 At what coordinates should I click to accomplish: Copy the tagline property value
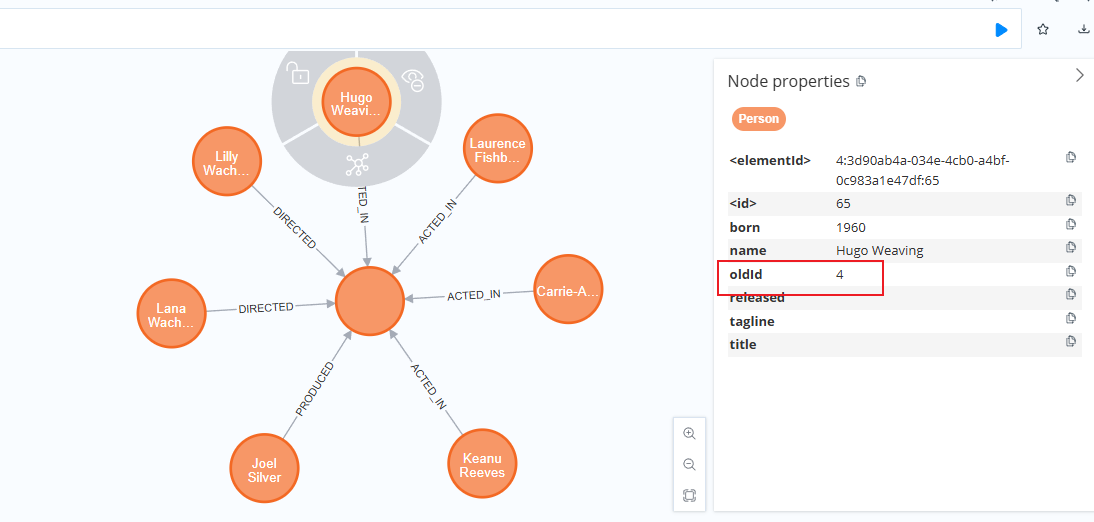pos(1071,318)
